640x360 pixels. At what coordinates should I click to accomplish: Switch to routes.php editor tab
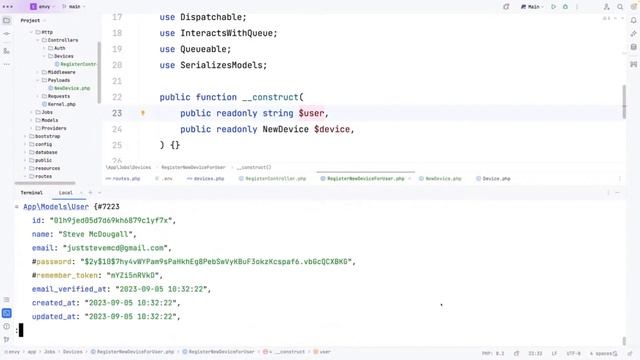click(x=123, y=179)
